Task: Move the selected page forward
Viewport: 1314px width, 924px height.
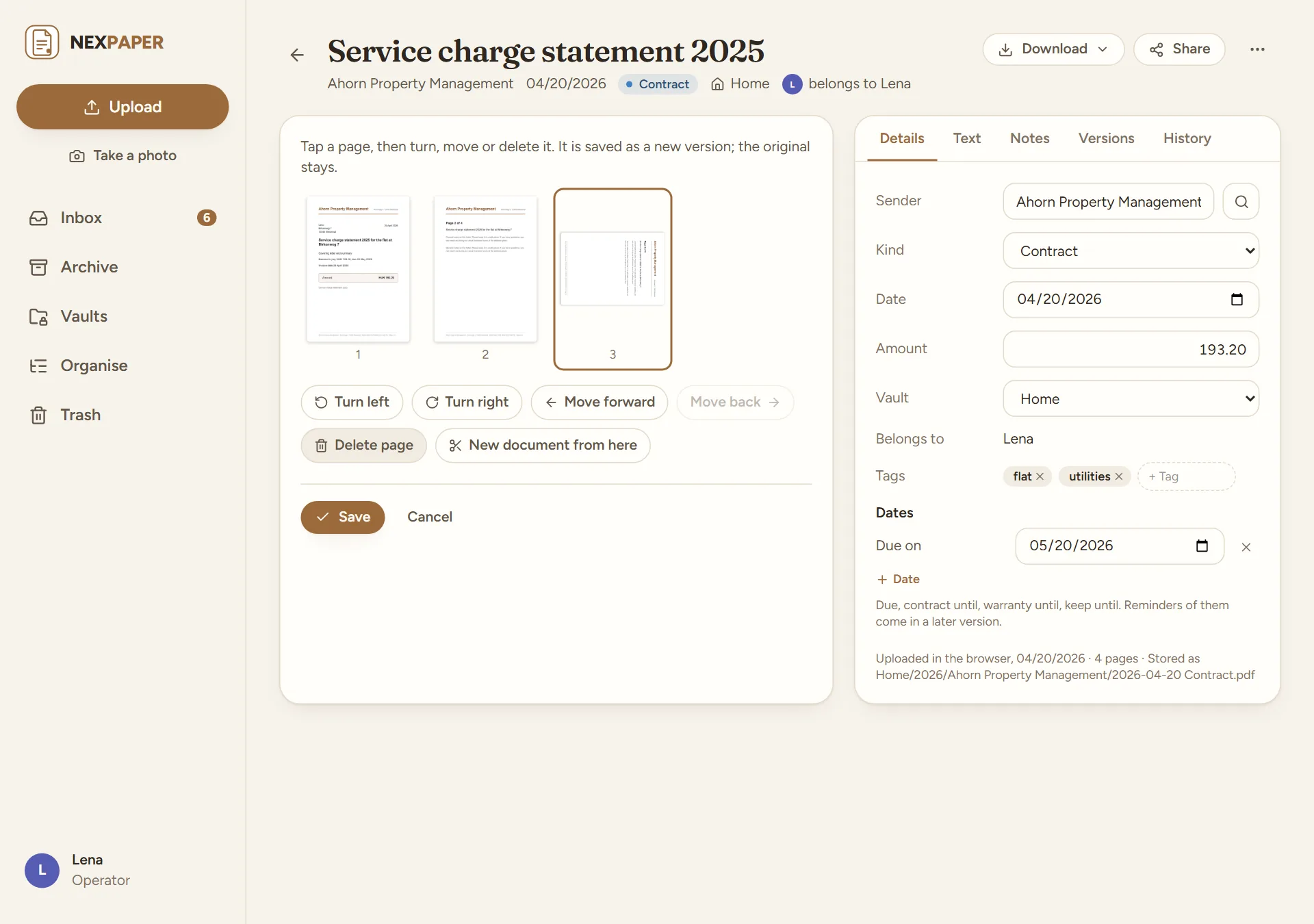Action: [600, 402]
